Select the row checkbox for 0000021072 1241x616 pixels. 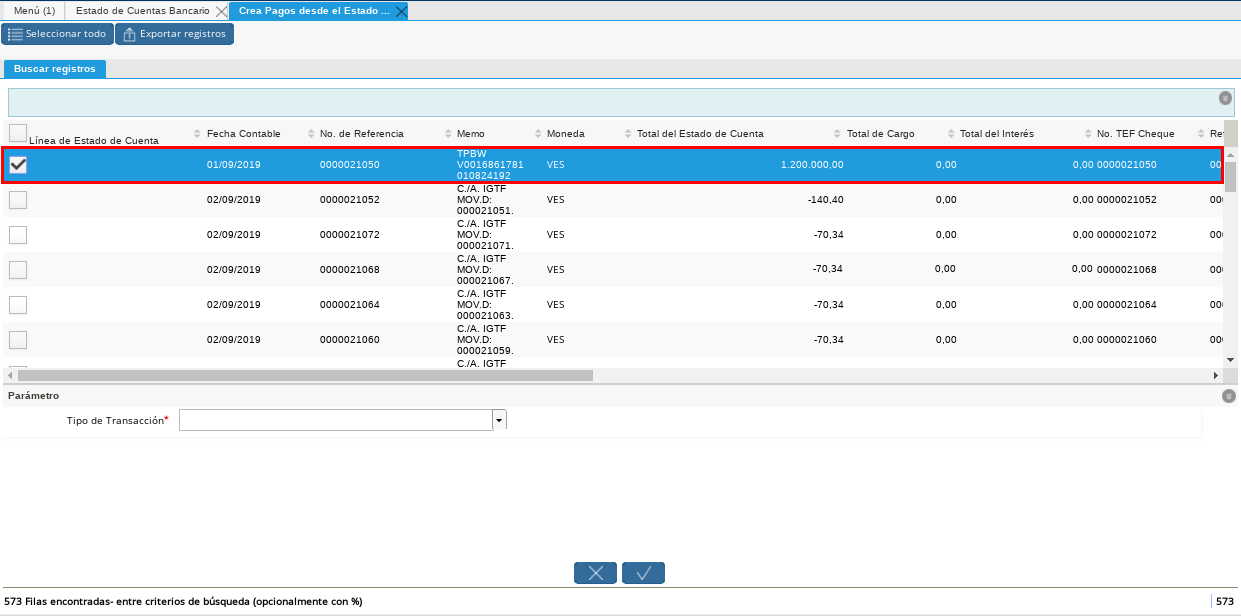point(18,235)
